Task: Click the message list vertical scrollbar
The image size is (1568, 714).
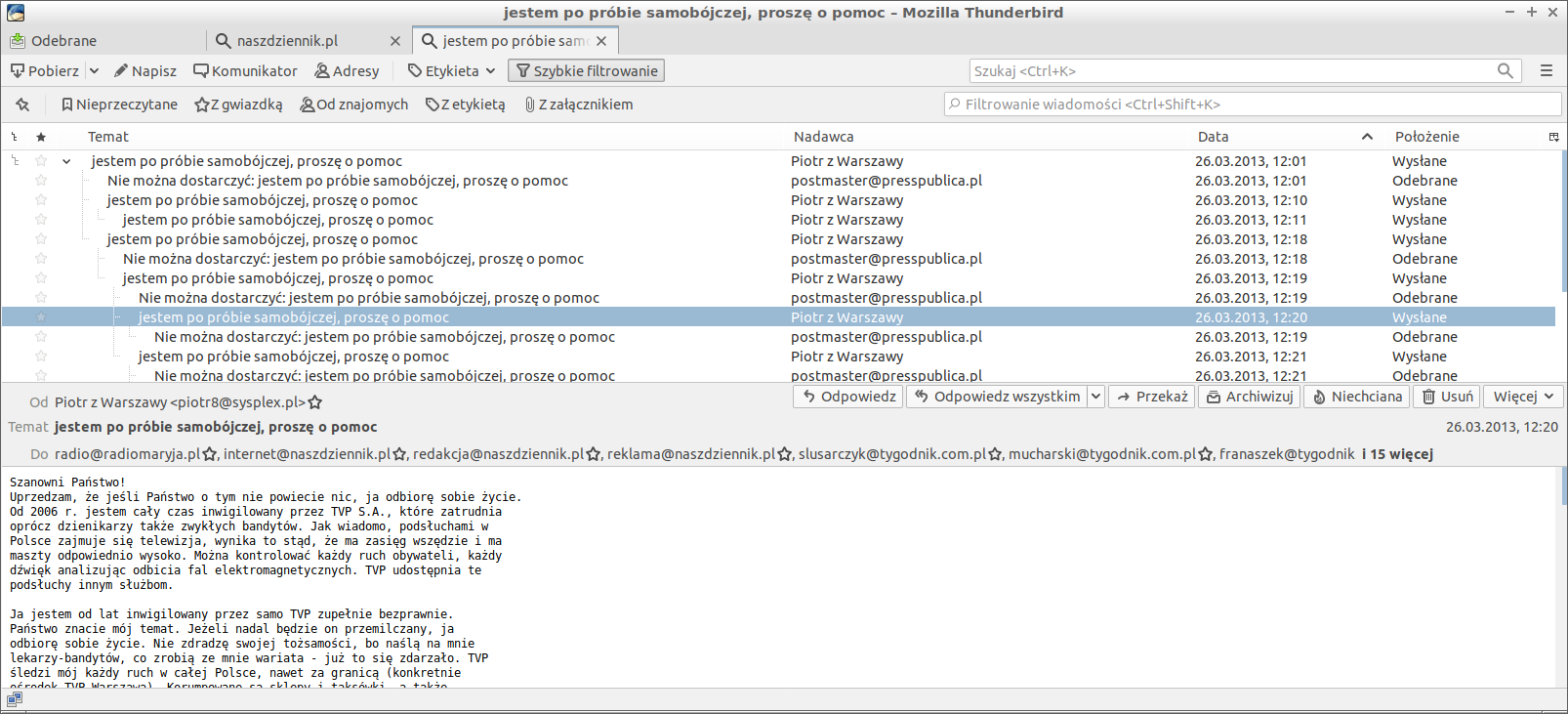Action: [1560, 264]
